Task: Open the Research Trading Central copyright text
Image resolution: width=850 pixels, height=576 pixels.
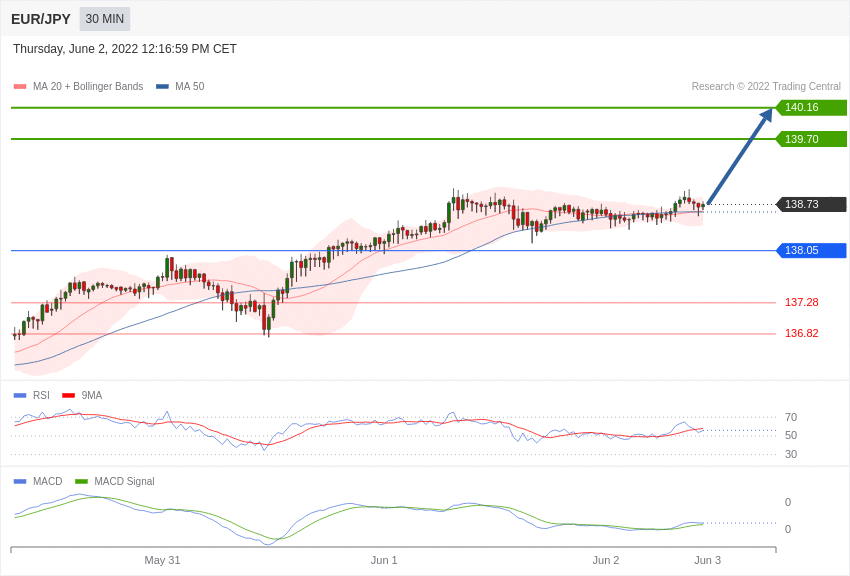Action: (x=766, y=87)
